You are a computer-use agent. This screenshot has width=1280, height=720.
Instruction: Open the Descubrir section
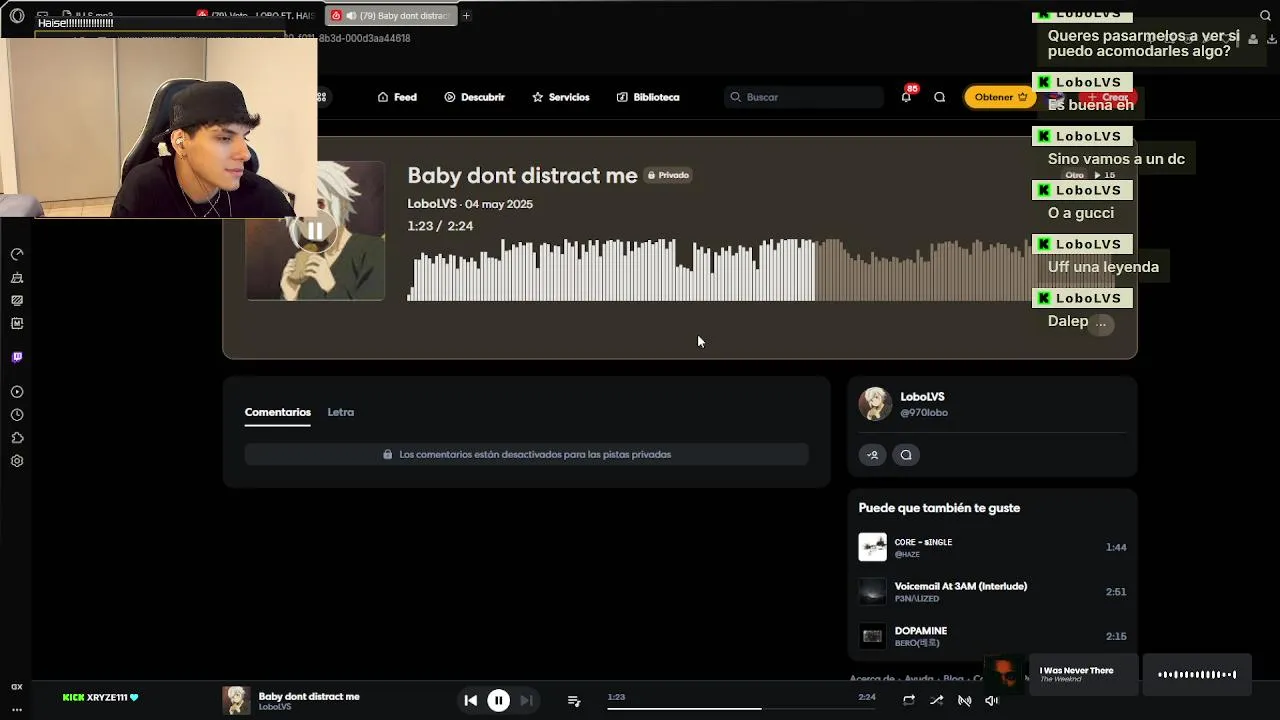[474, 97]
